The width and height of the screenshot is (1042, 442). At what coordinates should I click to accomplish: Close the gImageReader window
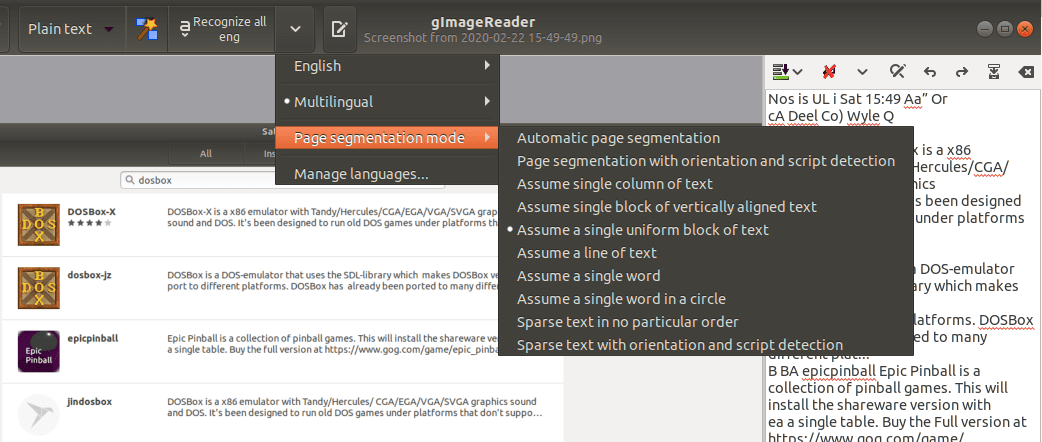pyautogui.click(x=1024, y=29)
